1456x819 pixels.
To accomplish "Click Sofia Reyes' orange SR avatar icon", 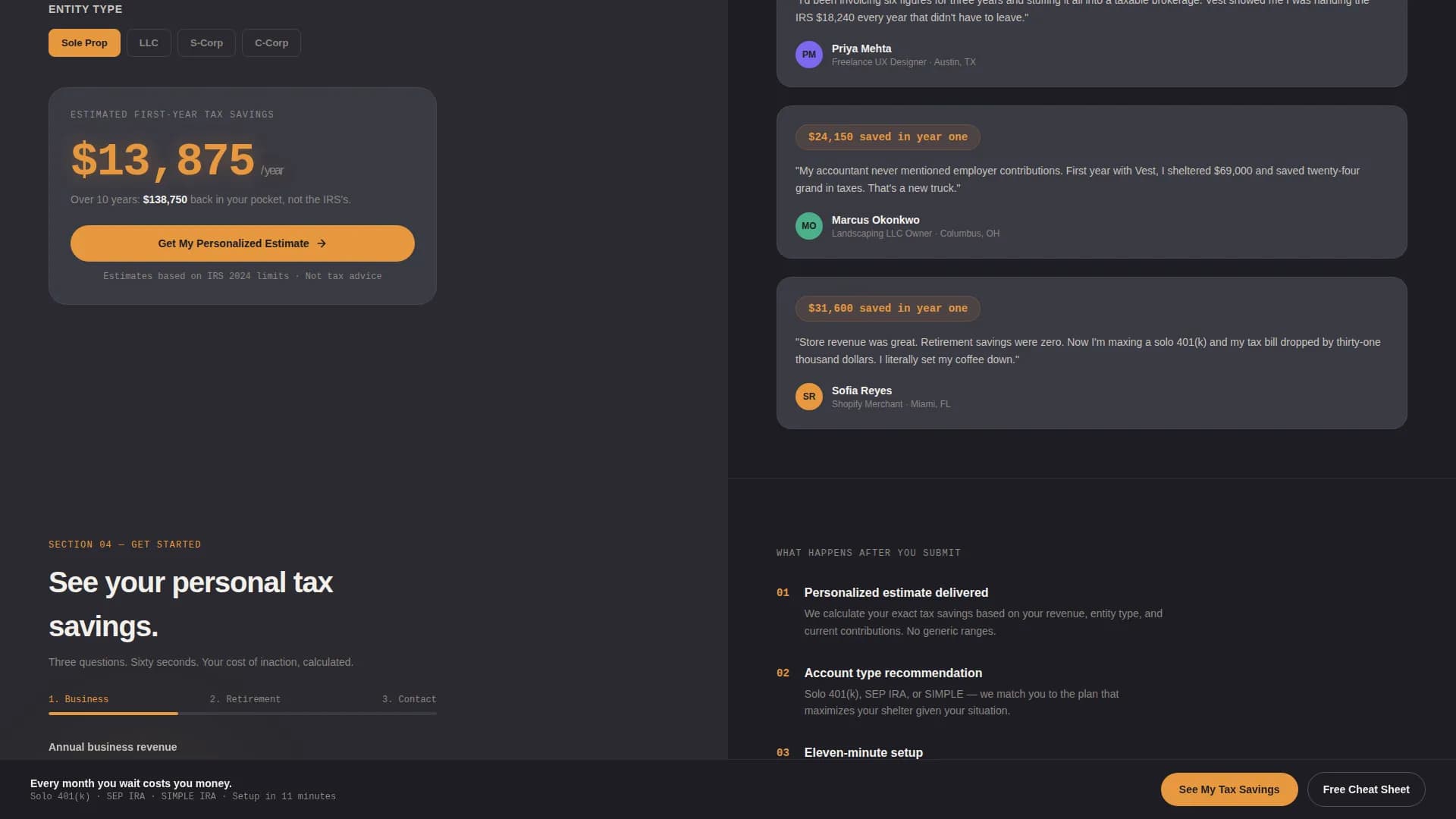I will [809, 396].
